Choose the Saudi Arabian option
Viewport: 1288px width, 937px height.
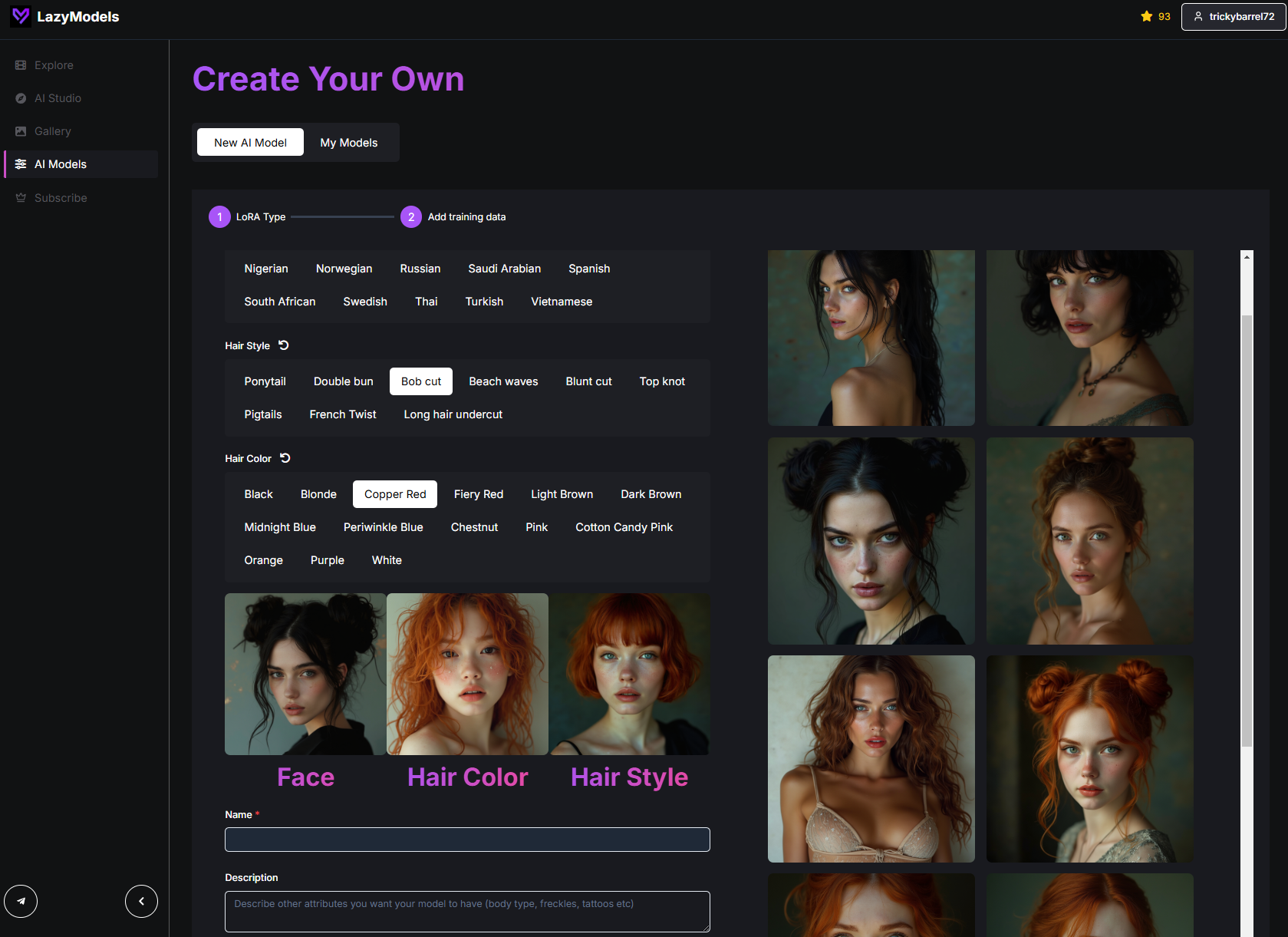[x=505, y=269]
